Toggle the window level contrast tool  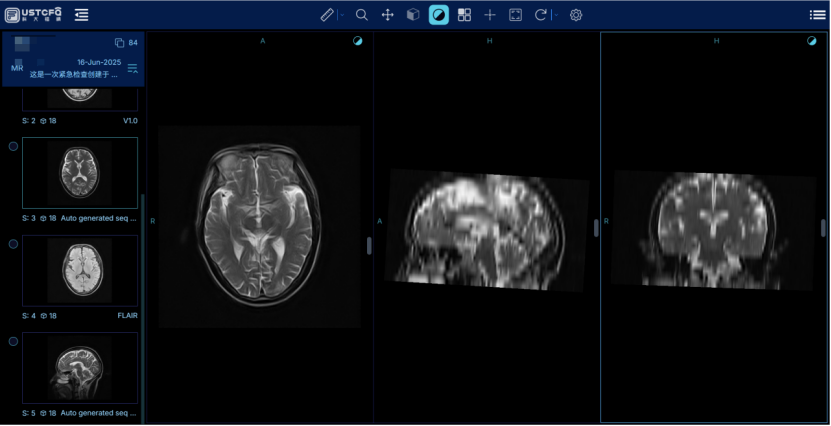tap(438, 15)
